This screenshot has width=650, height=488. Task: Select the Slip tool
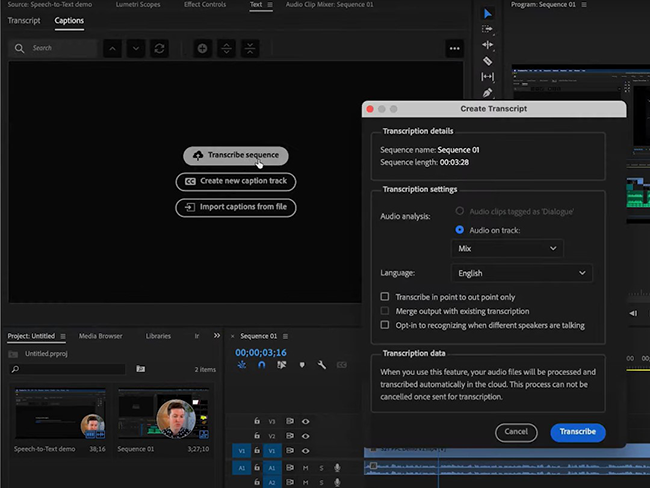point(488,77)
